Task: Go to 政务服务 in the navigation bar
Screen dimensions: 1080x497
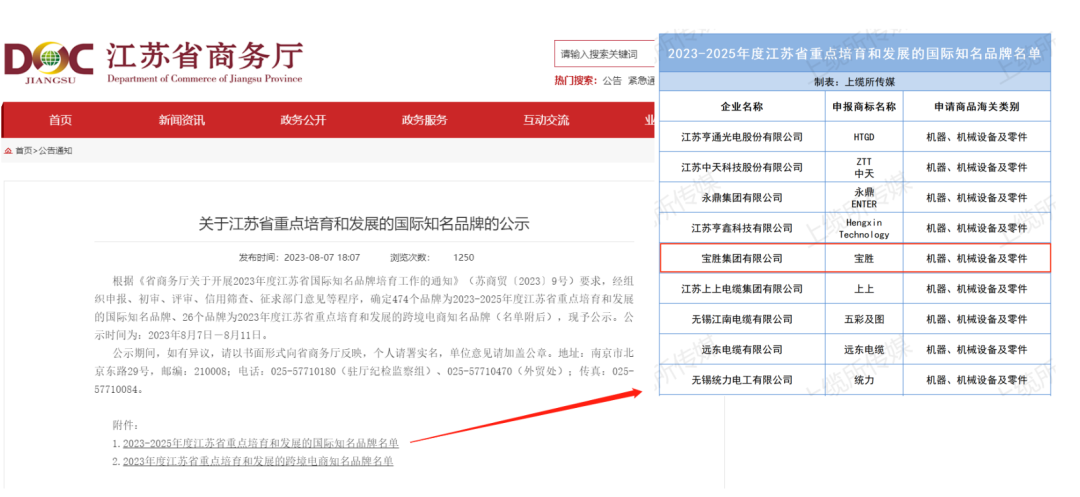Action: point(425,120)
